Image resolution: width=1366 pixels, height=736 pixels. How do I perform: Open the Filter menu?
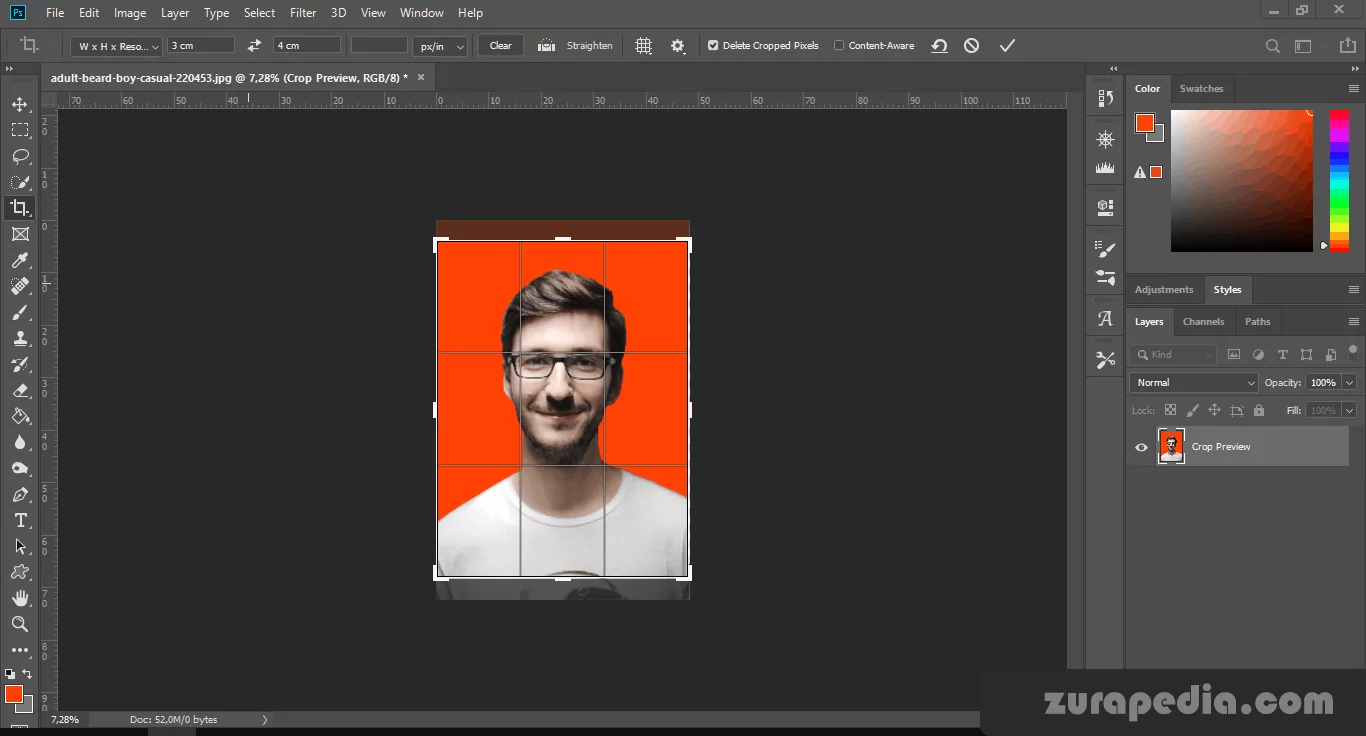tap(302, 13)
